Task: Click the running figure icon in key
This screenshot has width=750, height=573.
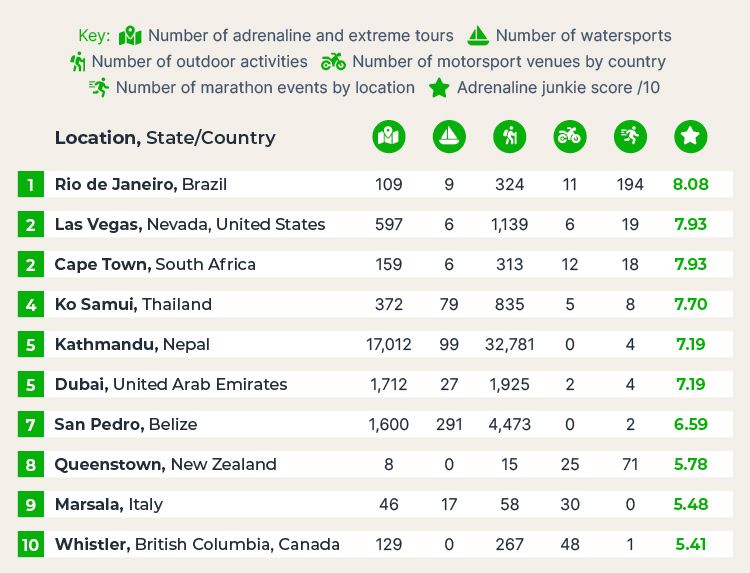Action: click(99, 88)
